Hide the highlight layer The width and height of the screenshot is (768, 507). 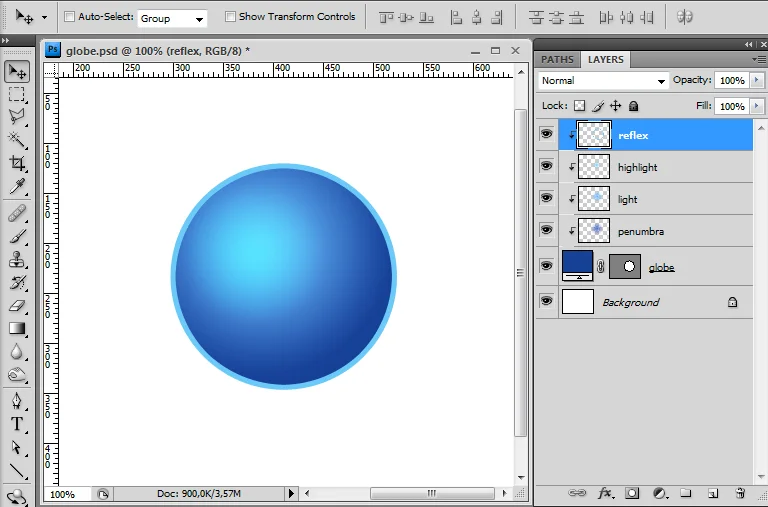(546, 166)
